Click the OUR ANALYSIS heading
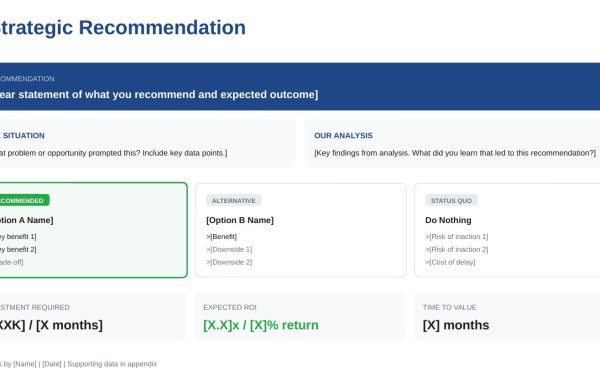The width and height of the screenshot is (600, 385). (343, 135)
